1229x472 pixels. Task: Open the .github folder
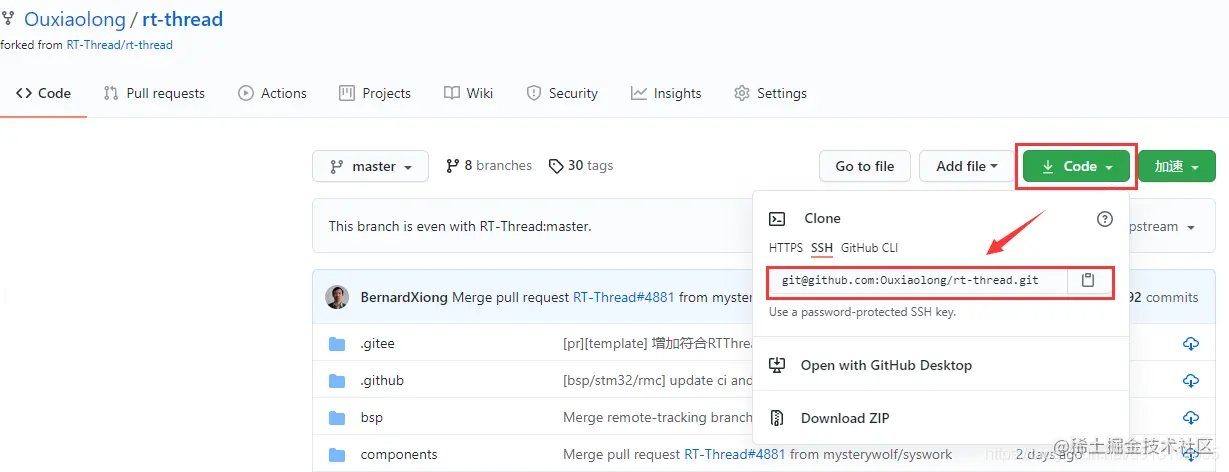[x=382, y=380]
